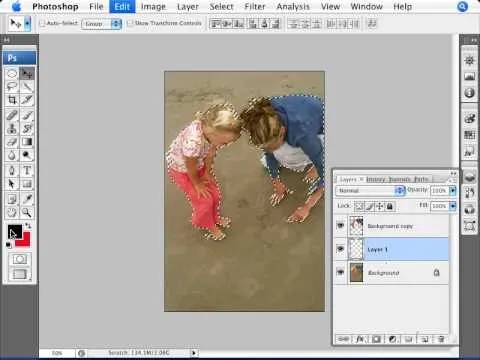Select the Elliptical Marquee tool
The height and width of the screenshot is (360, 480).
(12, 73)
